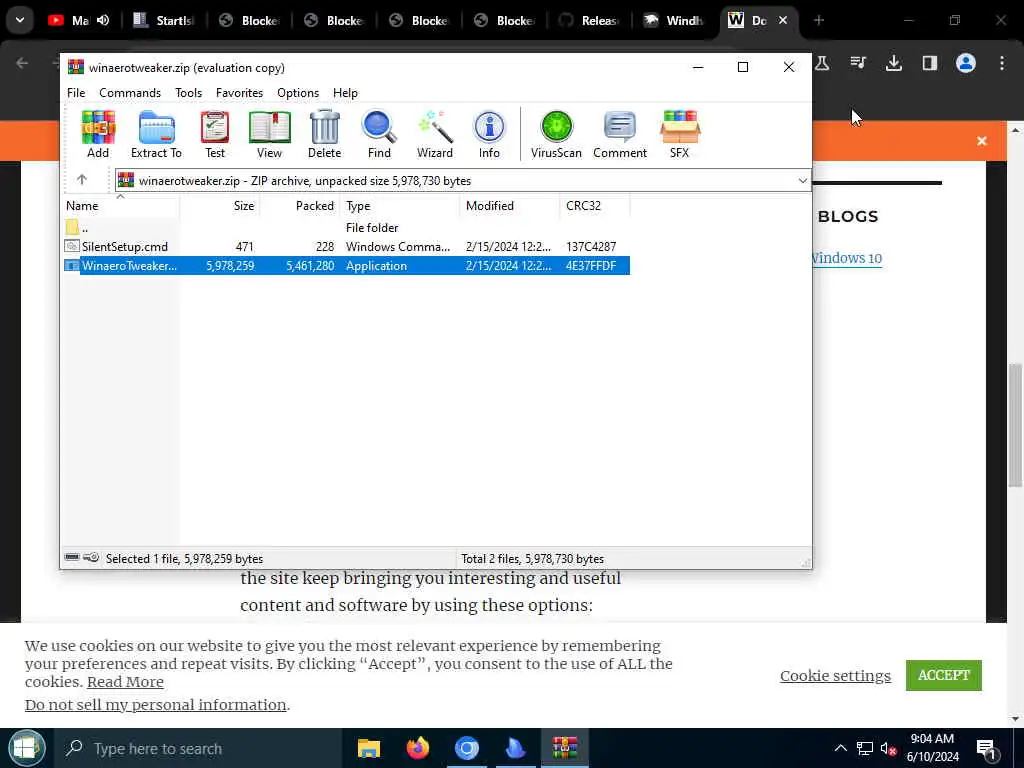Screen dimensions: 1024x768
Task: Click the Chrome back arrow button
Action: pyautogui.click(x=22, y=63)
